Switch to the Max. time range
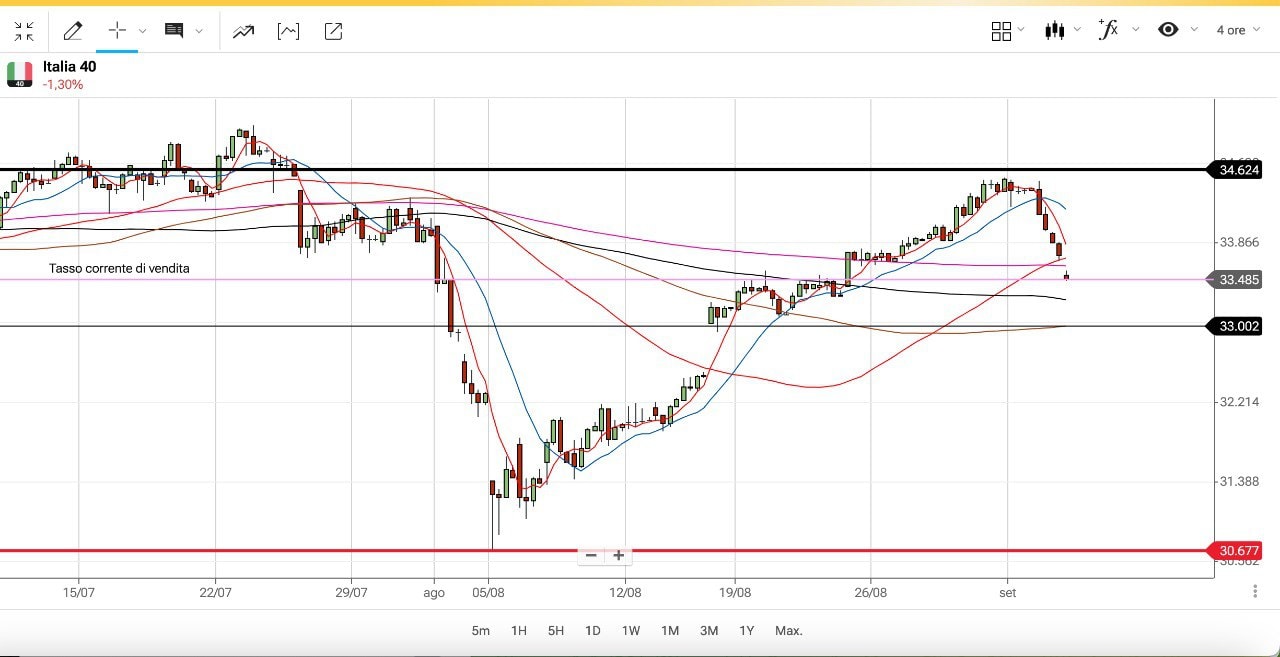Screen dimensions: 1280x657 789,631
